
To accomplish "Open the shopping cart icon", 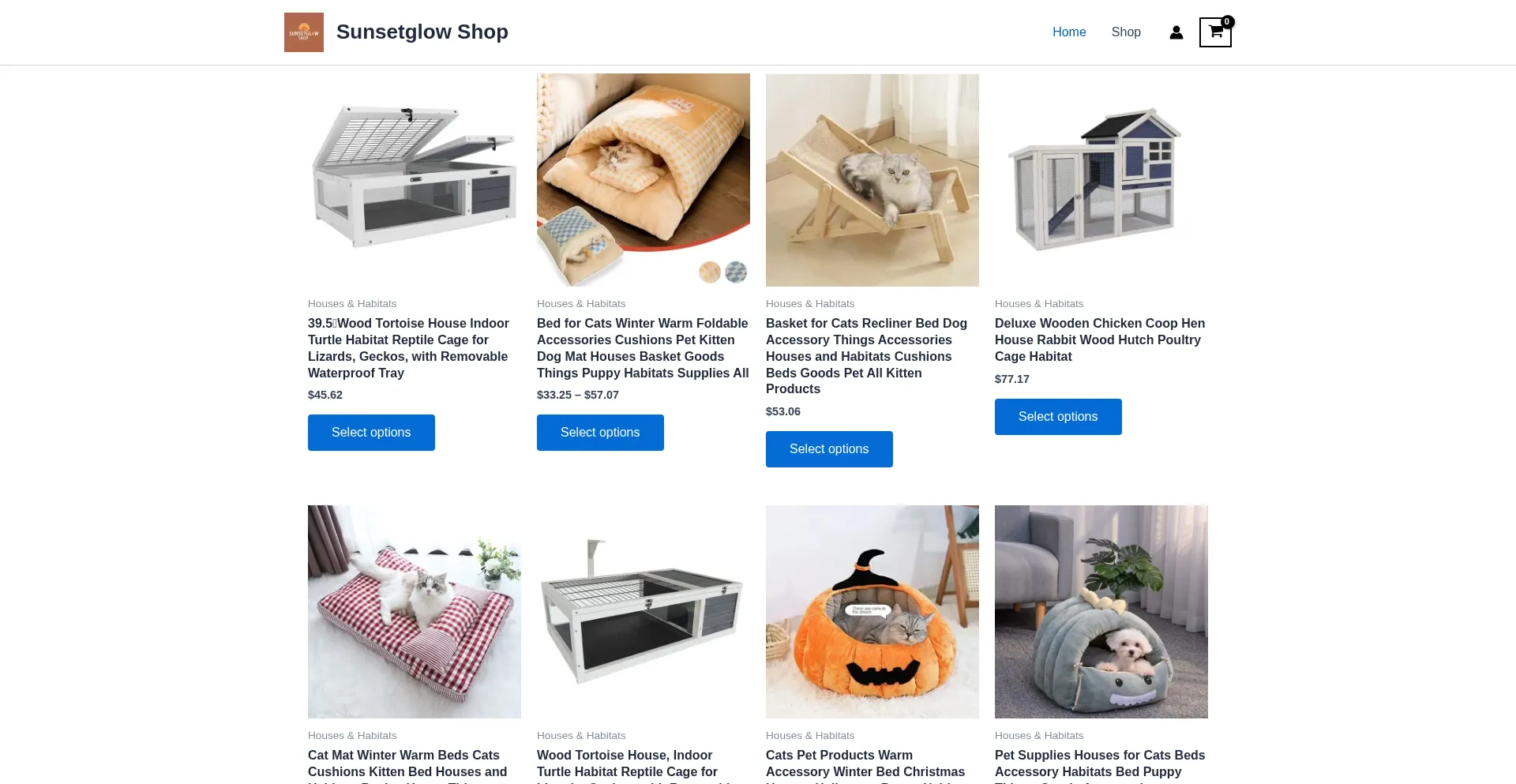I will pyautogui.click(x=1215, y=32).
